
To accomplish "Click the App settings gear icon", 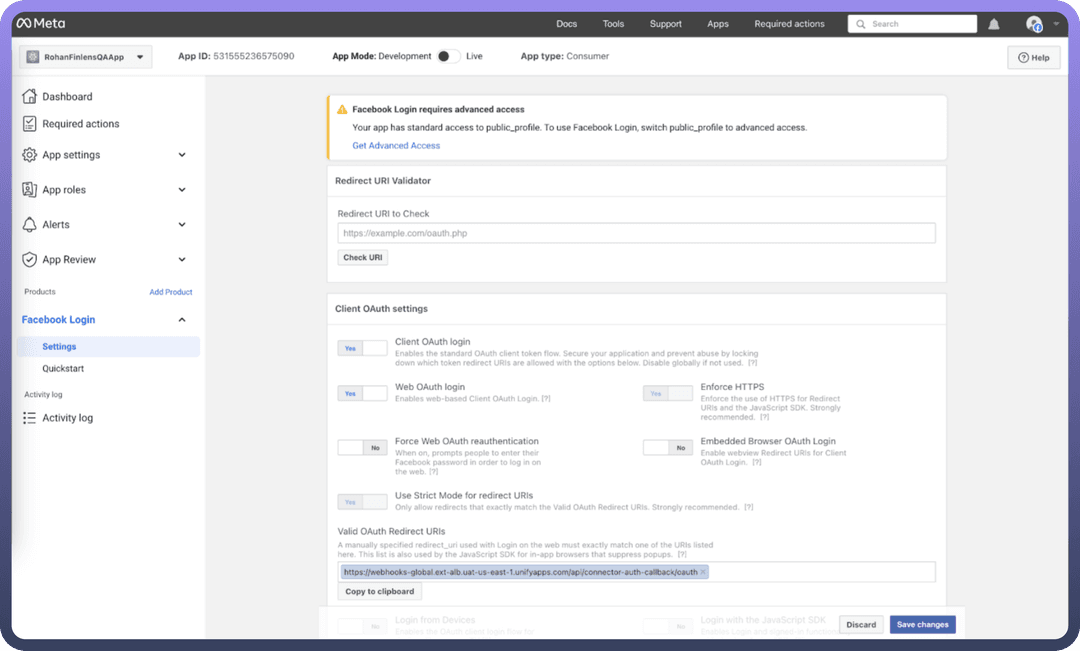I will [30, 155].
